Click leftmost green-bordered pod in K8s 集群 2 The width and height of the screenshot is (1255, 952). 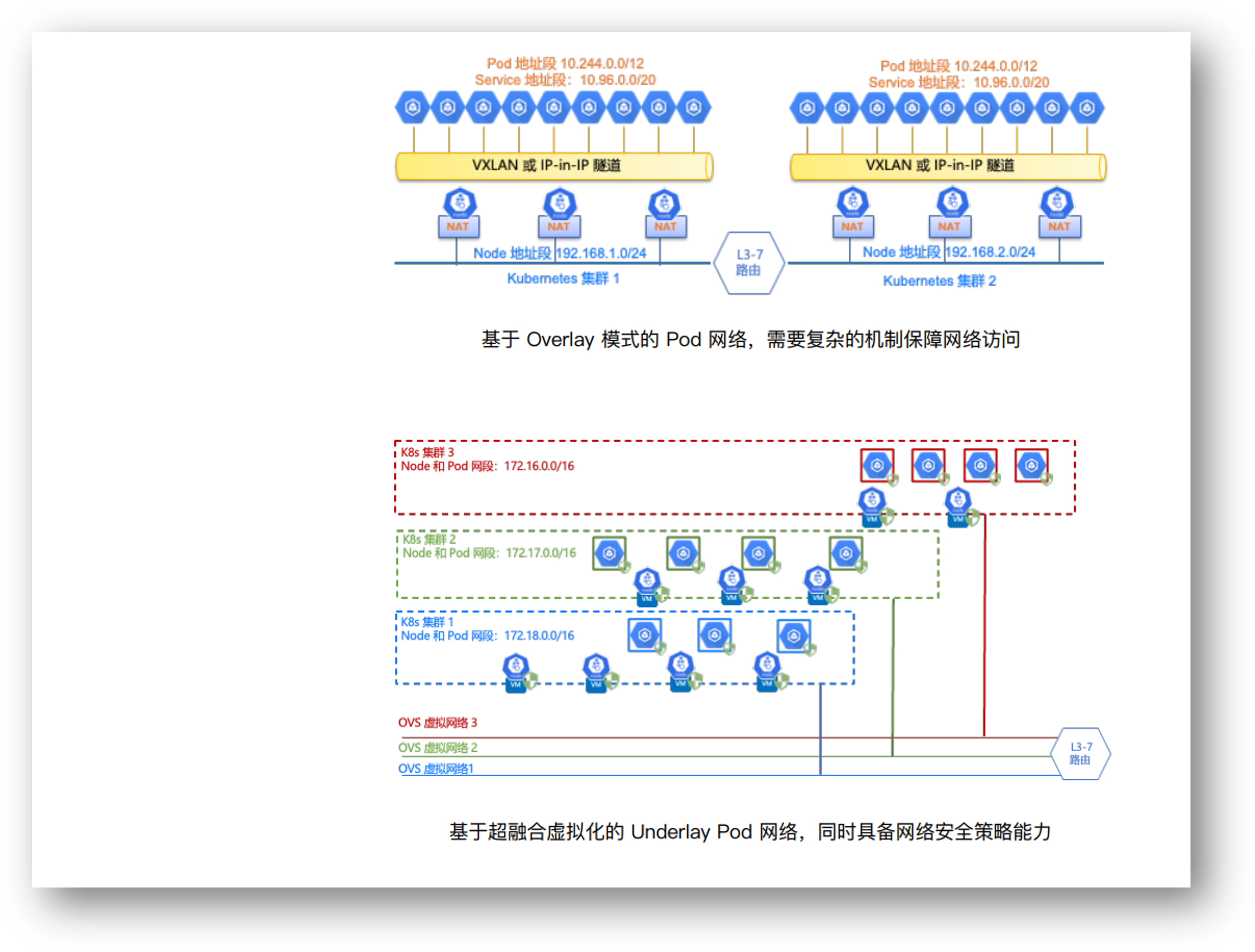pos(610,553)
